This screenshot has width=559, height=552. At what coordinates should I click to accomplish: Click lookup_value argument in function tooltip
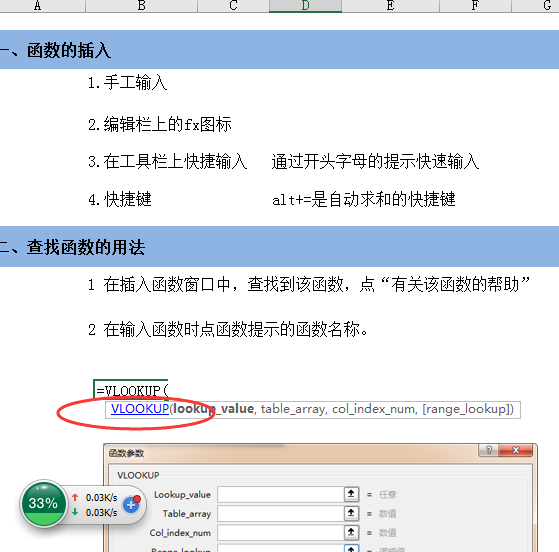pos(214,409)
